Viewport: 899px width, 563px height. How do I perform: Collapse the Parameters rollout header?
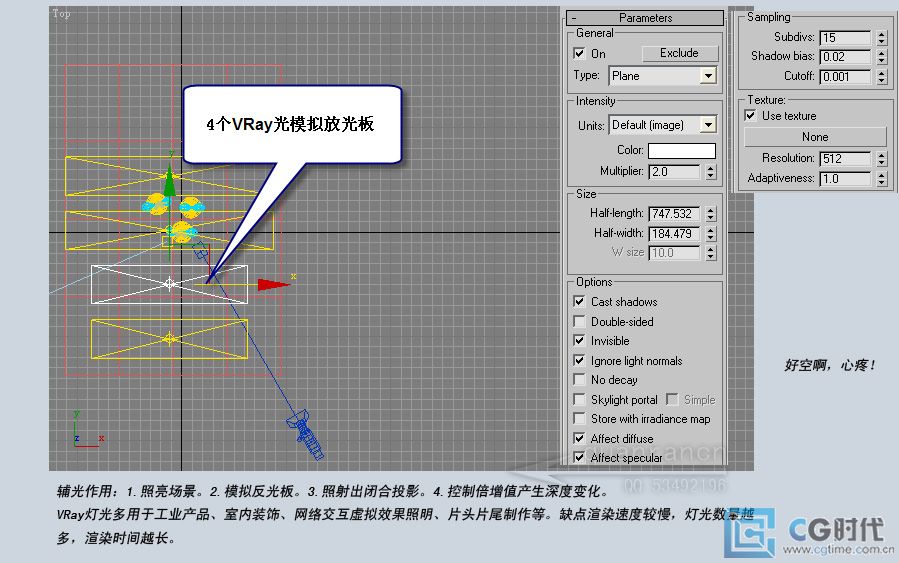(x=645, y=18)
